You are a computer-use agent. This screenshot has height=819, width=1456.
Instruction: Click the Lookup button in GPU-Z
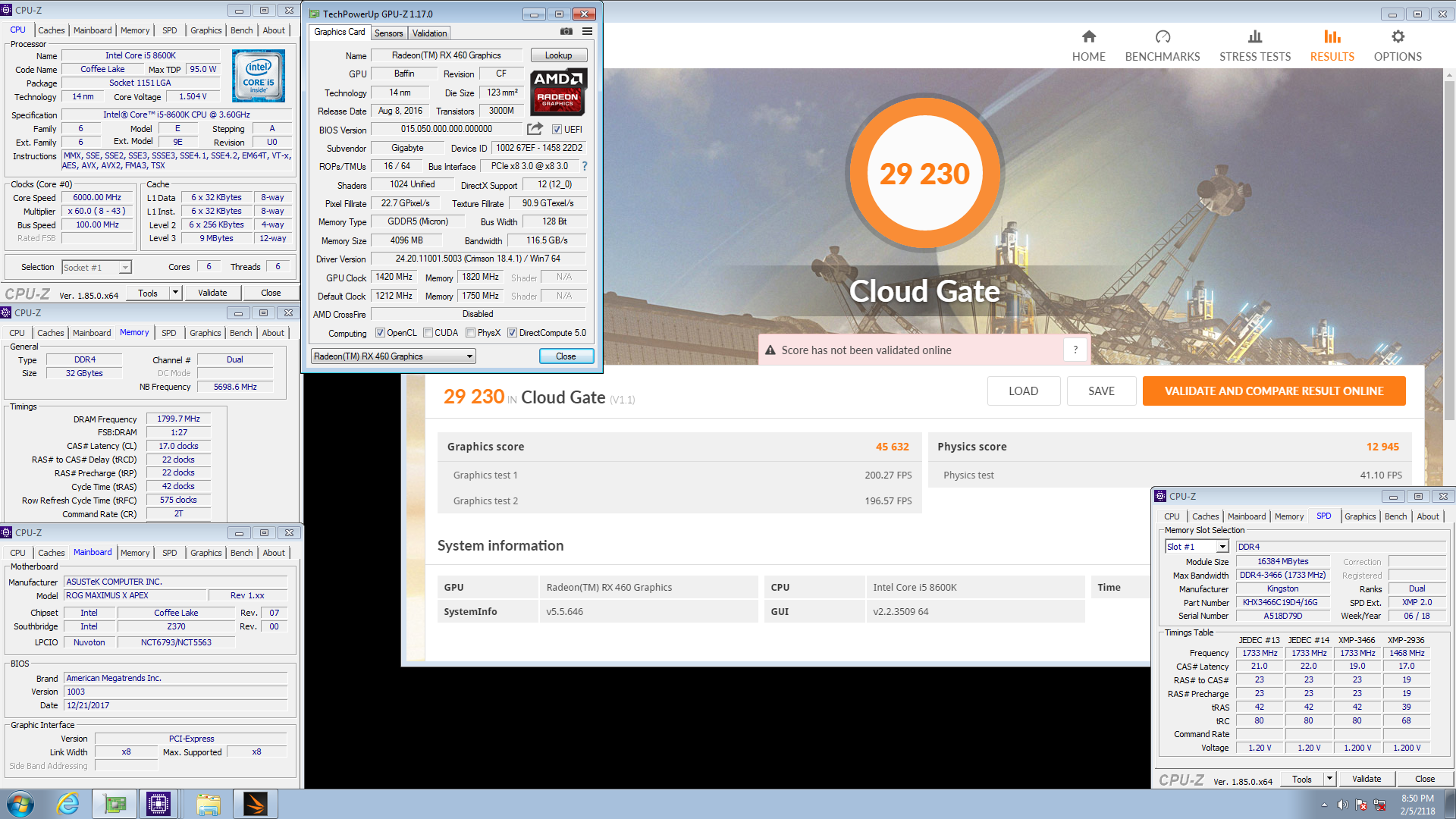[559, 55]
